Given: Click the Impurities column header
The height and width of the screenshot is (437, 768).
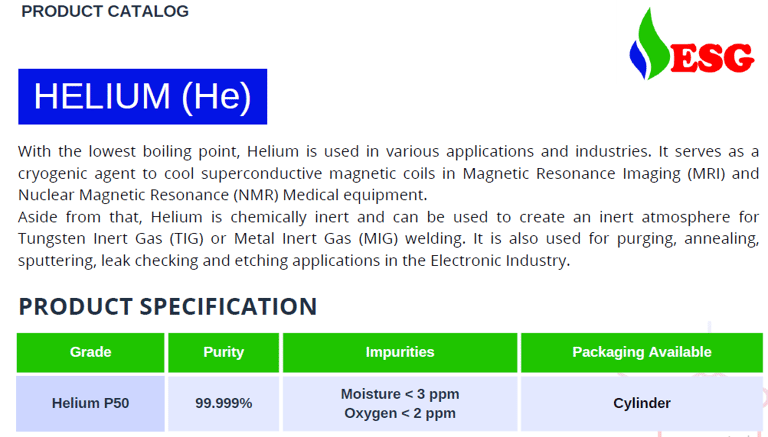Looking at the screenshot, I should [x=400, y=352].
